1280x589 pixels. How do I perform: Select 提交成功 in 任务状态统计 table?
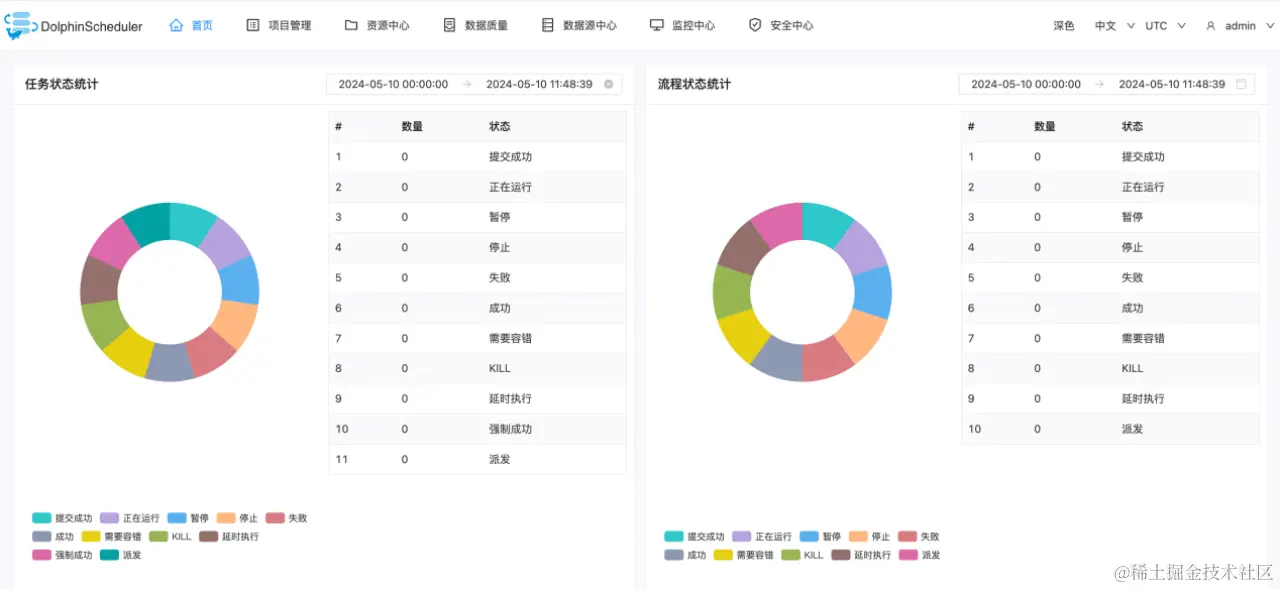(x=477, y=157)
